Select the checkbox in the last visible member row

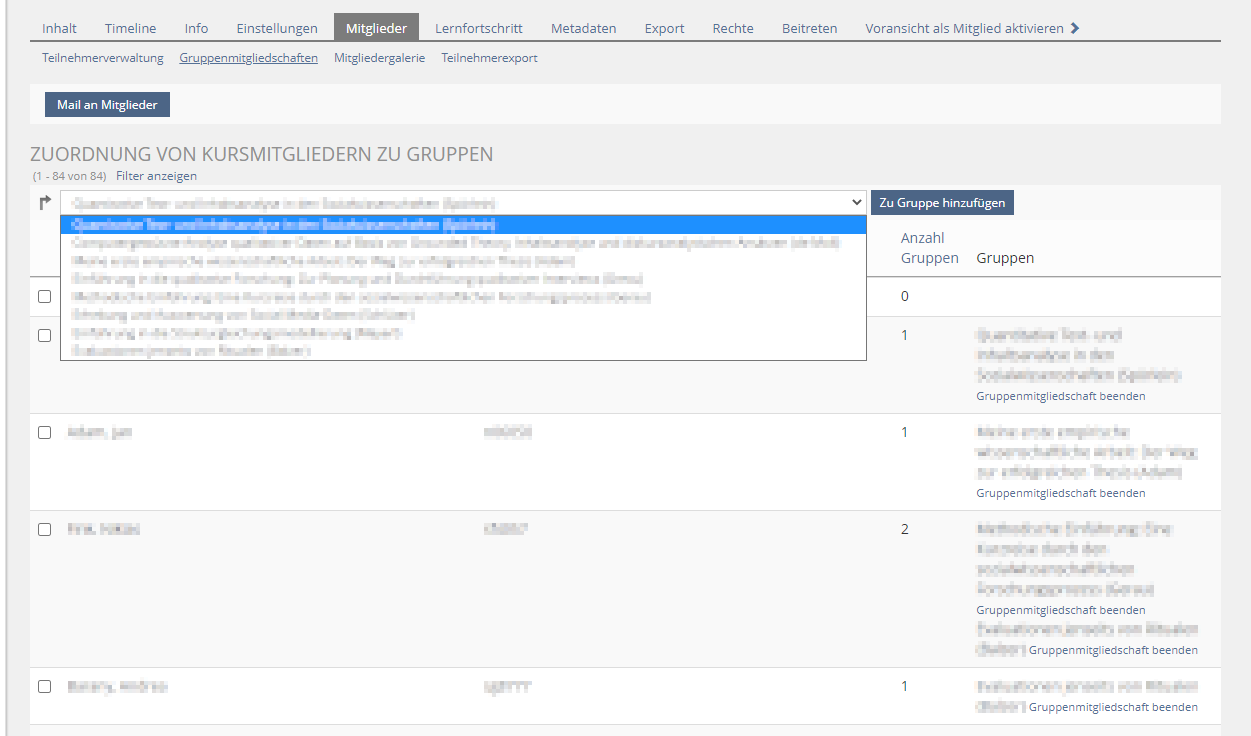pyautogui.click(x=44, y=687)
